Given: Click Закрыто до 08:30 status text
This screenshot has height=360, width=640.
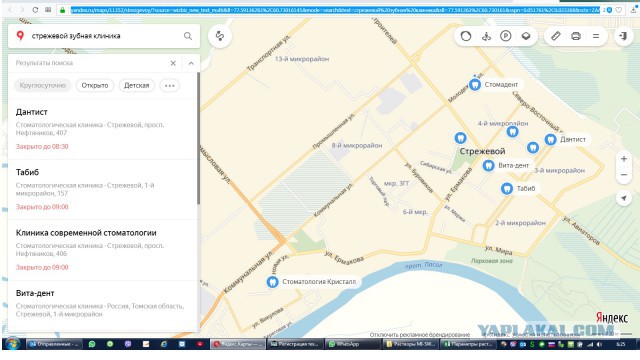Looking at the screenshot, I should 42,147.
